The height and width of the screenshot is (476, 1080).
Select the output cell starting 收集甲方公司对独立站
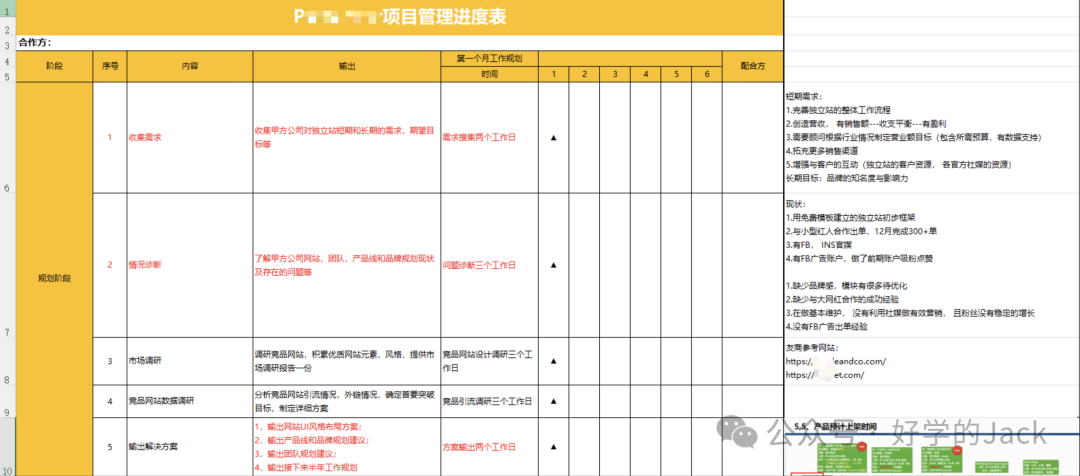click(347, 138)
